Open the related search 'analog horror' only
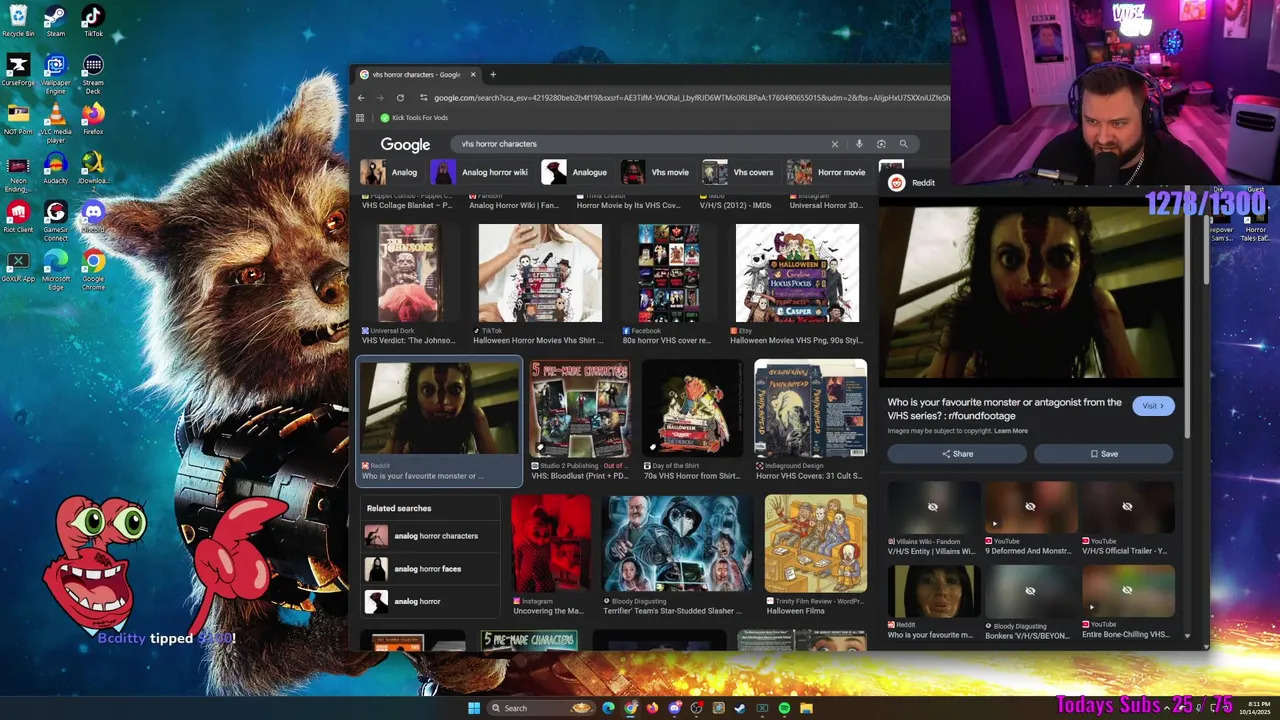1280x720 pixels. click(x=430, y=602)
